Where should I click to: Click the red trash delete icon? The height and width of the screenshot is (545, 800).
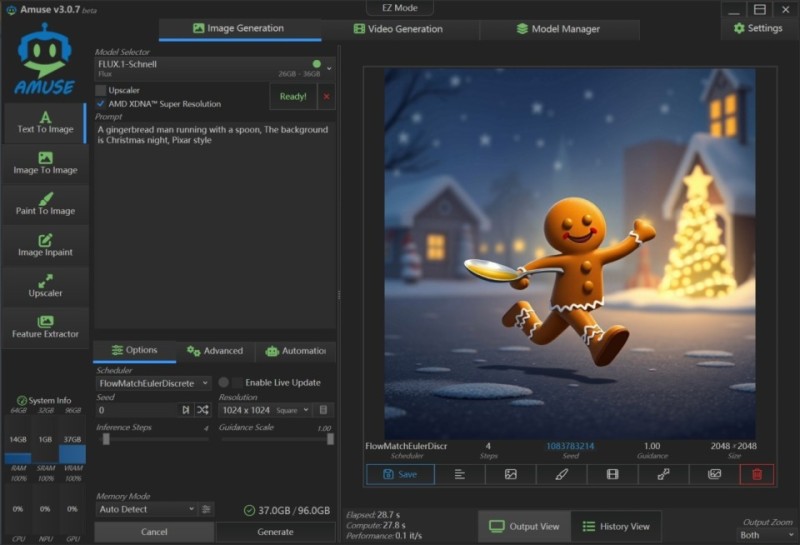click(x=756, y=474)
